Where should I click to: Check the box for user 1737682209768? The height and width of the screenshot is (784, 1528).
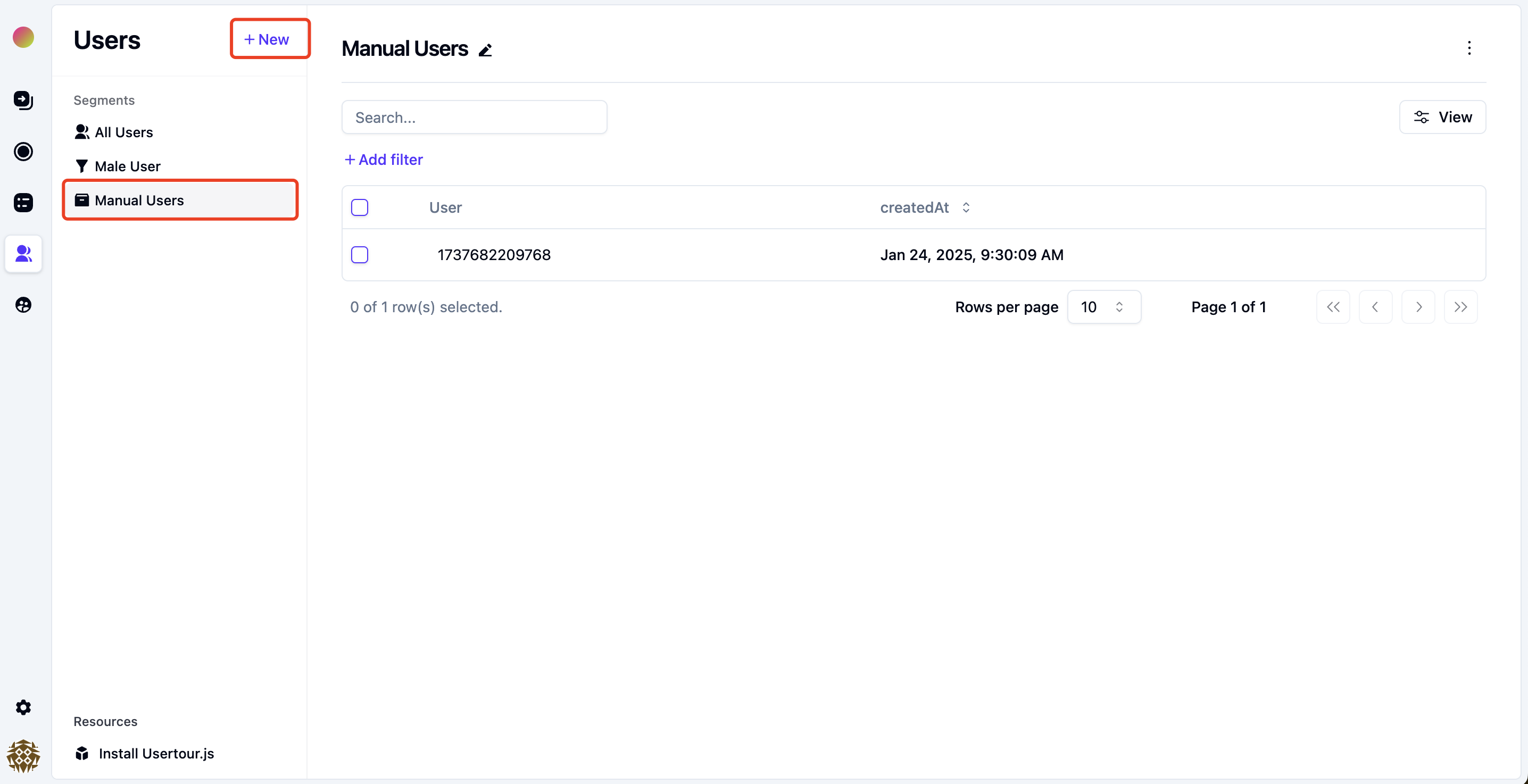[x=360, y=255]
